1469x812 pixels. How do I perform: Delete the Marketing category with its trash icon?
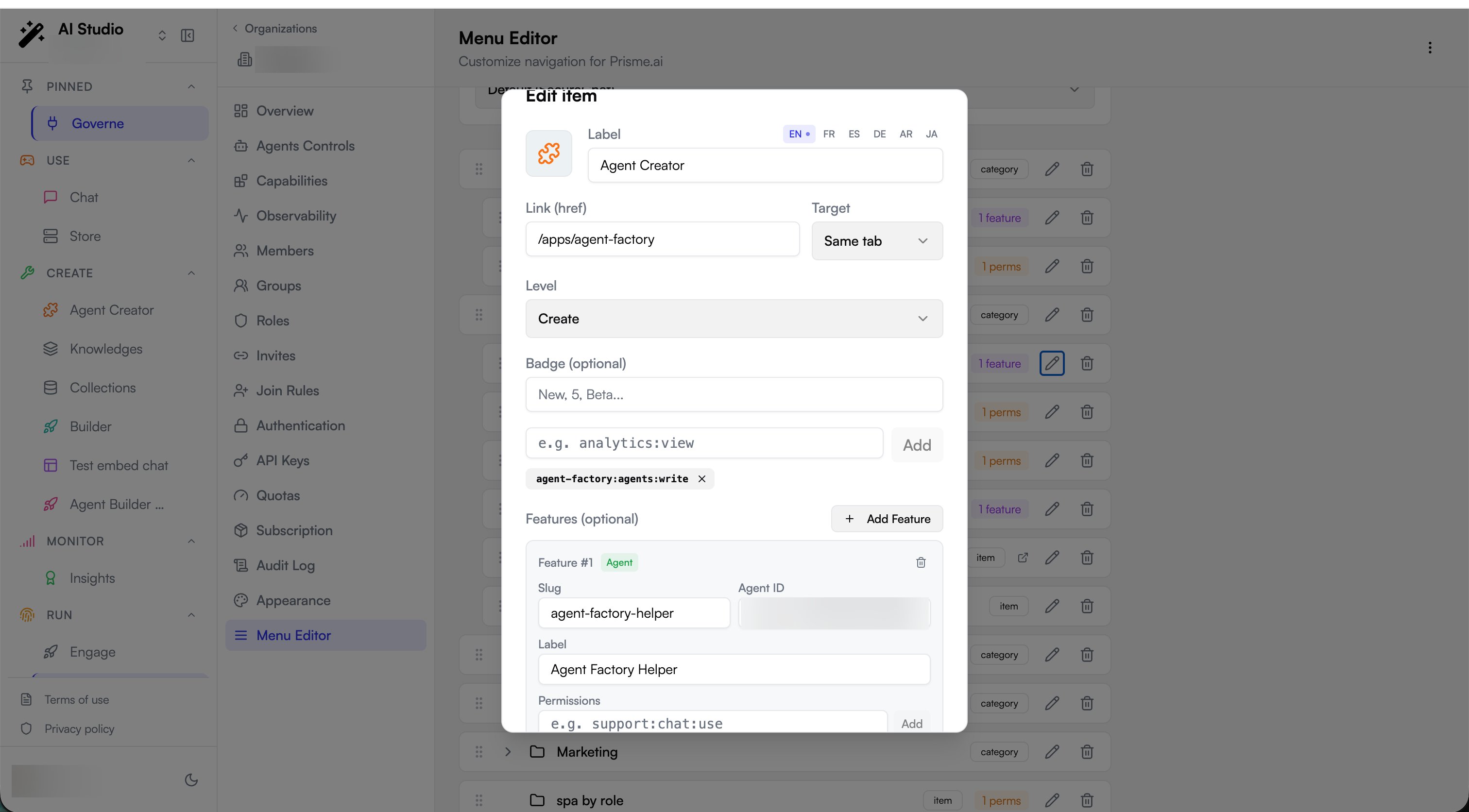(x=1087, y=752)
